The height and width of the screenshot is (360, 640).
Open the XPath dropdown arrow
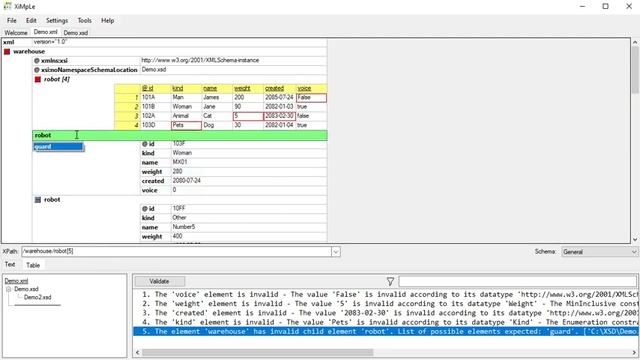click(336, 252)
